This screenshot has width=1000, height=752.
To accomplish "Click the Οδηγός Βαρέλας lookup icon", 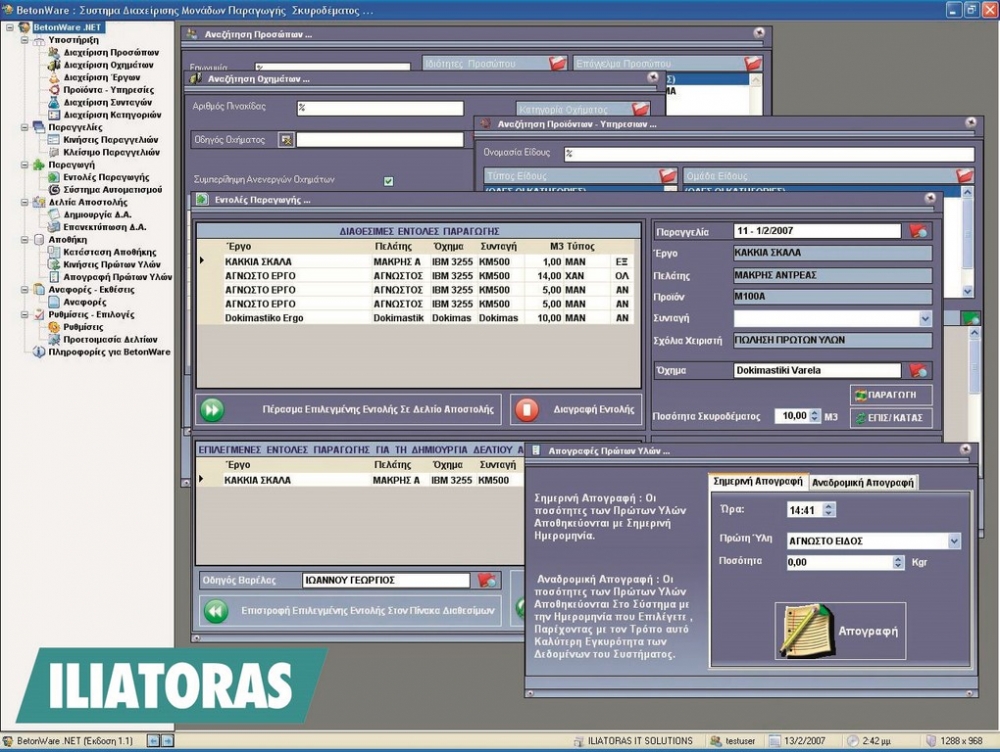I will point(487,580).
